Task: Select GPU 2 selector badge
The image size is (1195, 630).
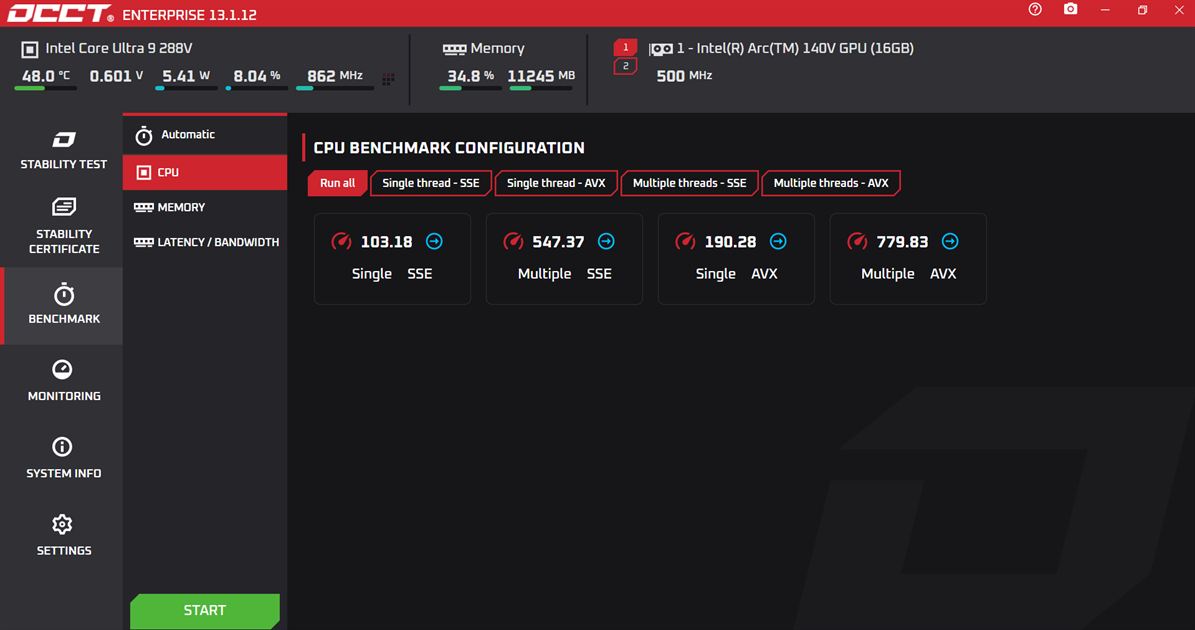Action: (625, 66)
